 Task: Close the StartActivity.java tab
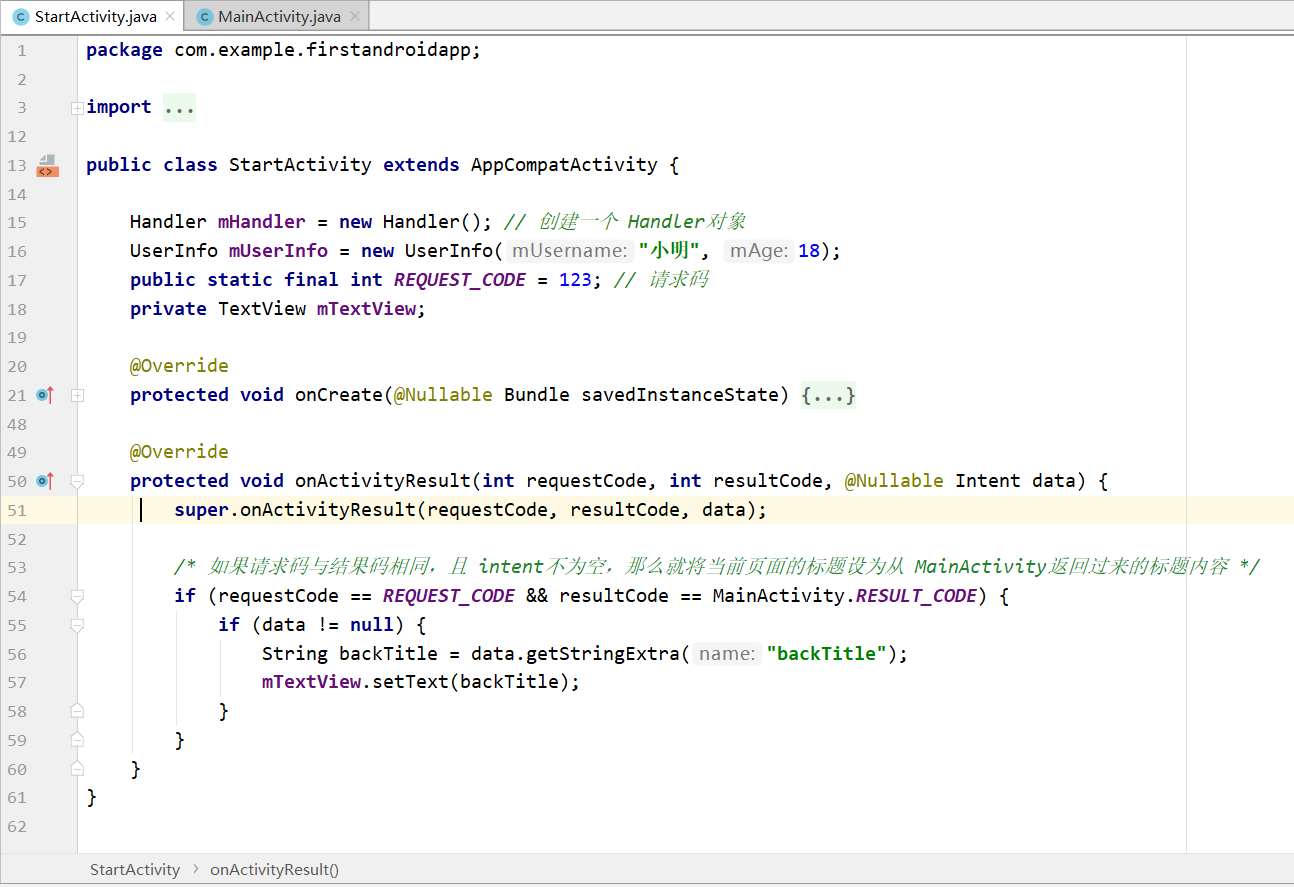169,16
